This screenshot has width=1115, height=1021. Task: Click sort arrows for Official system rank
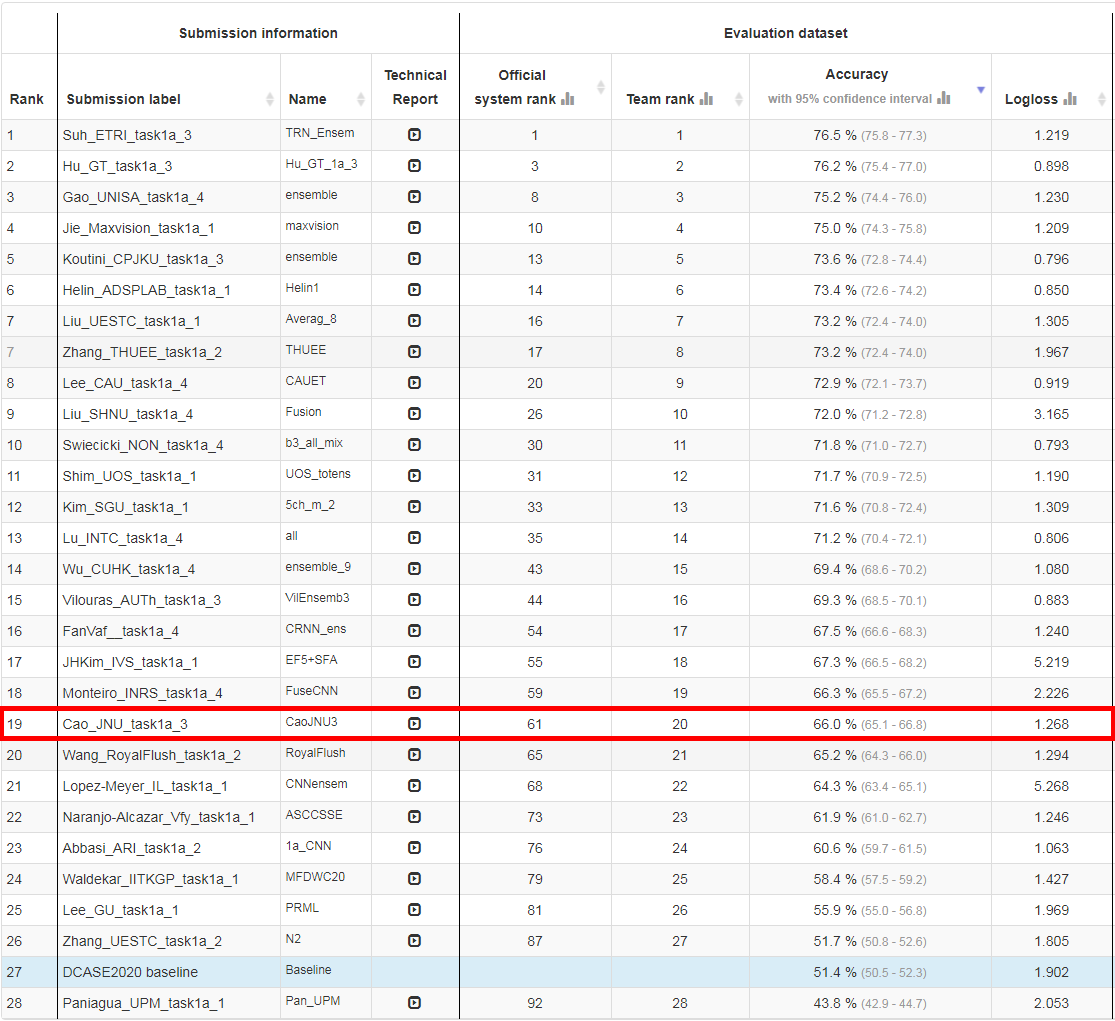click(x=600, y=87)
